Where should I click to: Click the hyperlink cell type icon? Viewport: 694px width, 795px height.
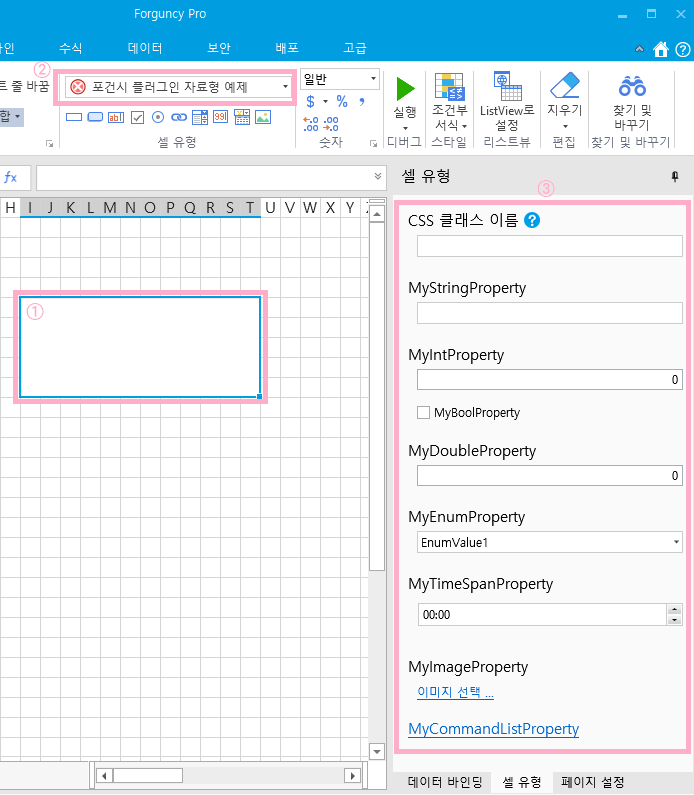[x=179, y=117]
